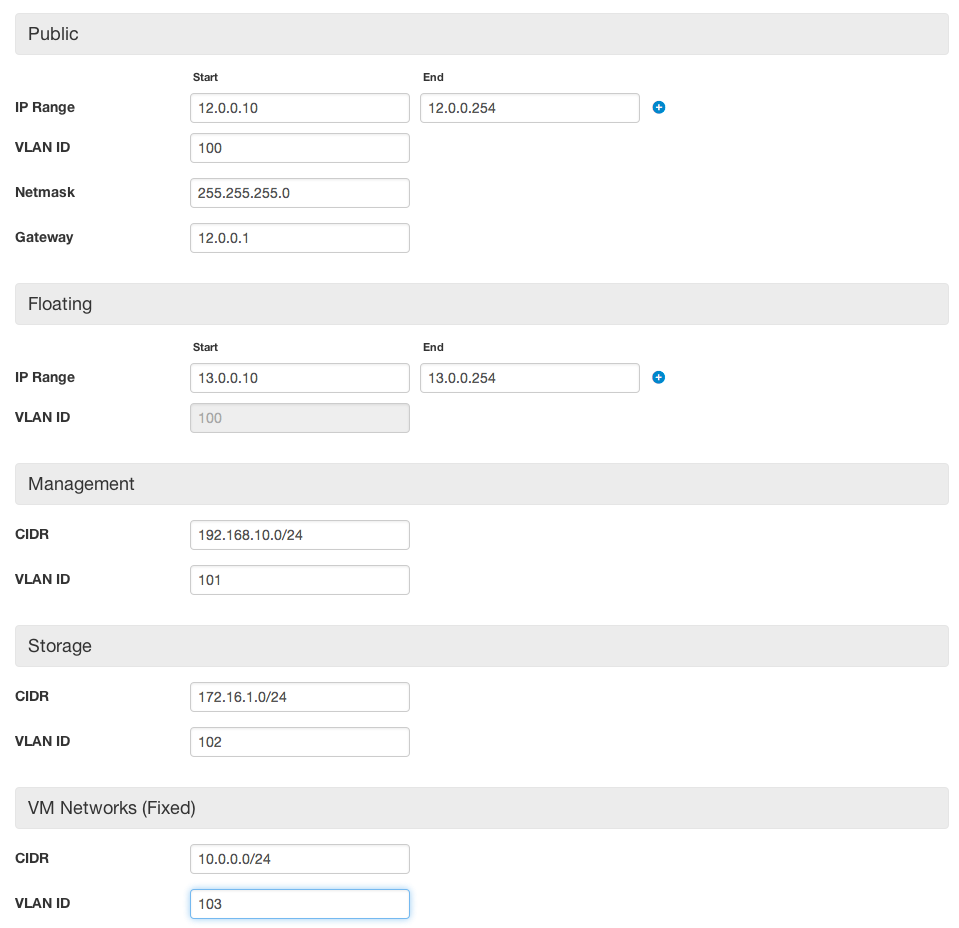The width and height of the screenshot is (959, 928).
Task: Select the Public section header
Action: tap(482, 34)
